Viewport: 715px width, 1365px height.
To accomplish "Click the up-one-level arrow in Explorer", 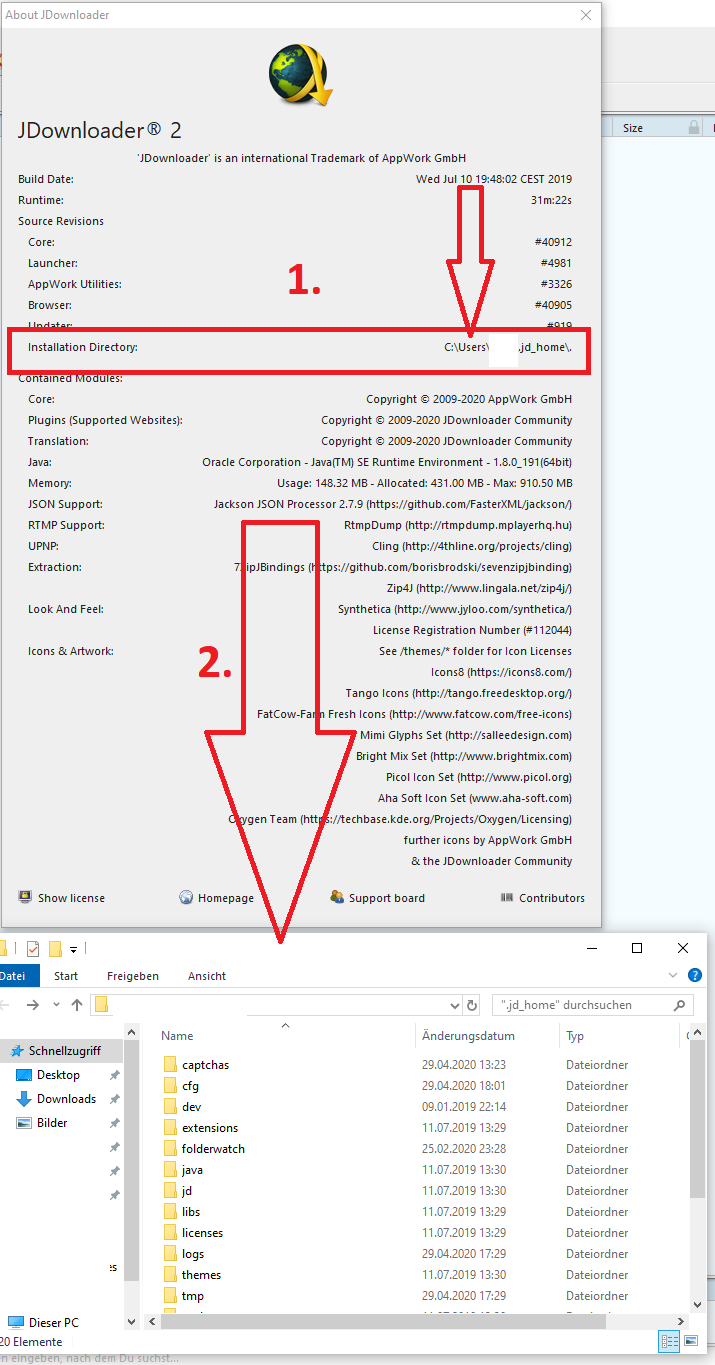I will (x=77, y=1005).
